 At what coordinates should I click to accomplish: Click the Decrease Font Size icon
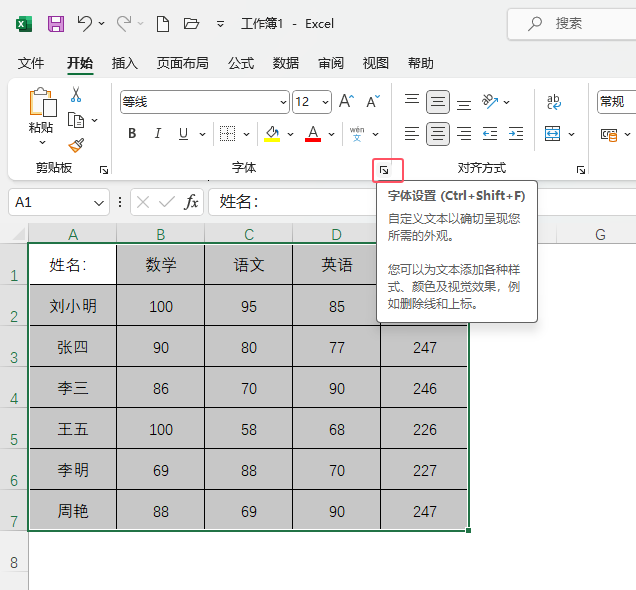click(x=373, y=101)
